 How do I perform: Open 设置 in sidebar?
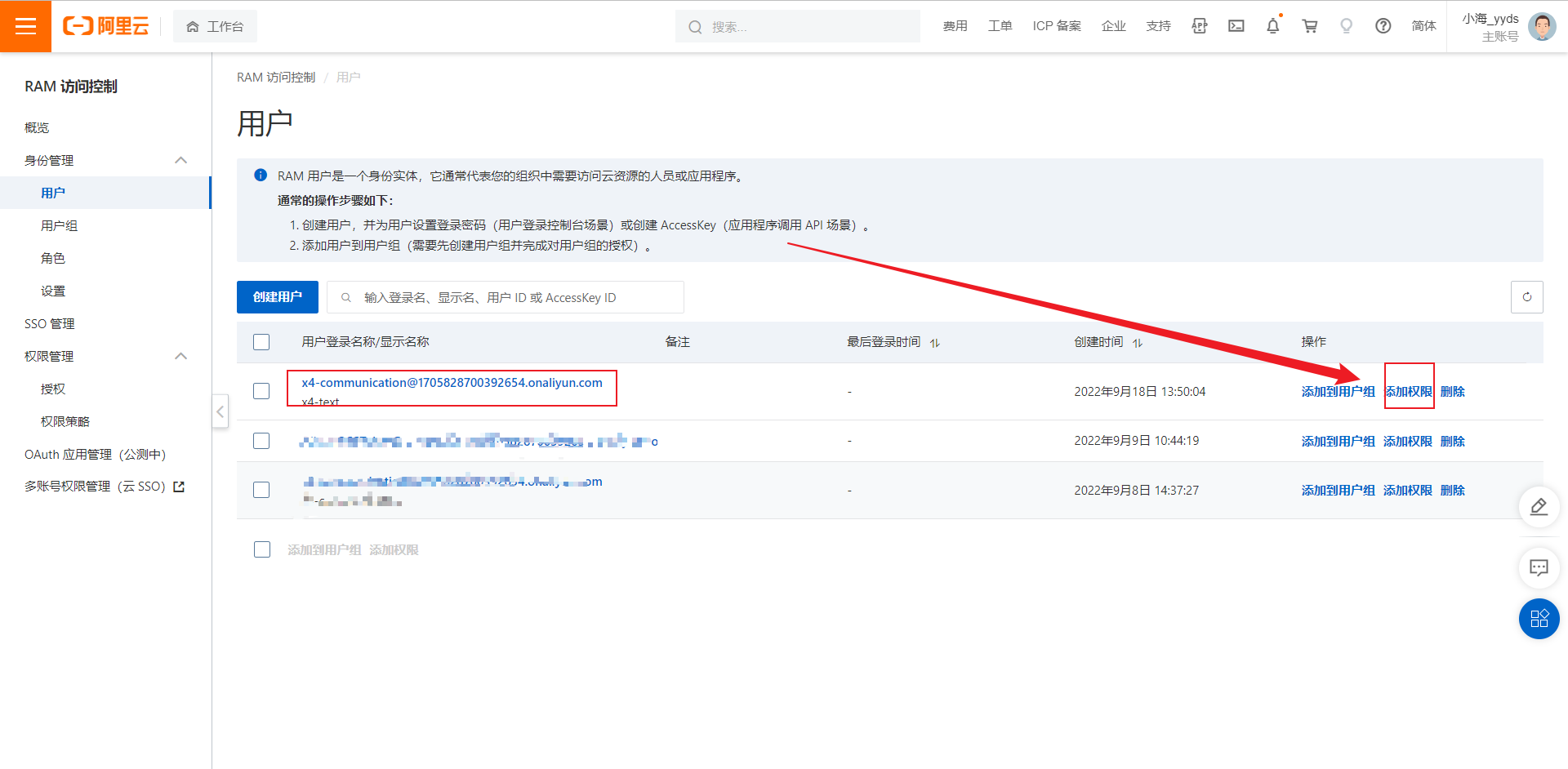click(53, 291)
